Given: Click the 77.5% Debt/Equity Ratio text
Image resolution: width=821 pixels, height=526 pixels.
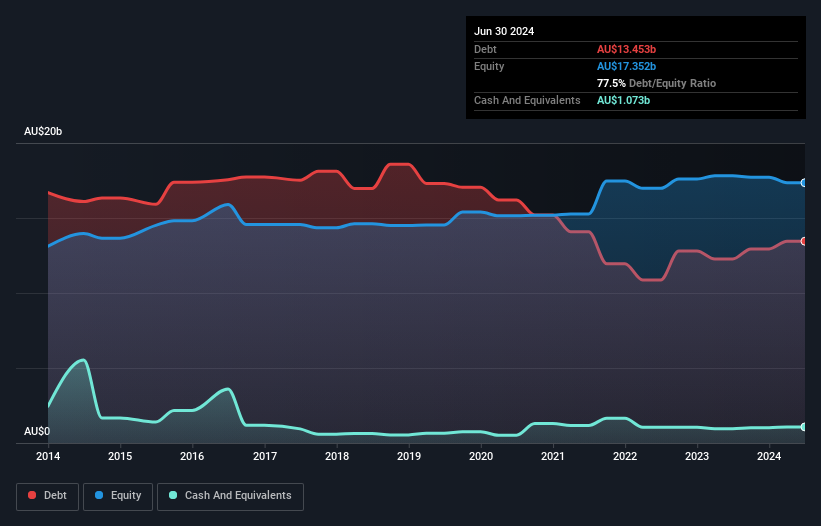Looking at the screenshot, I should pyautogui.click(x=656, y=83).
